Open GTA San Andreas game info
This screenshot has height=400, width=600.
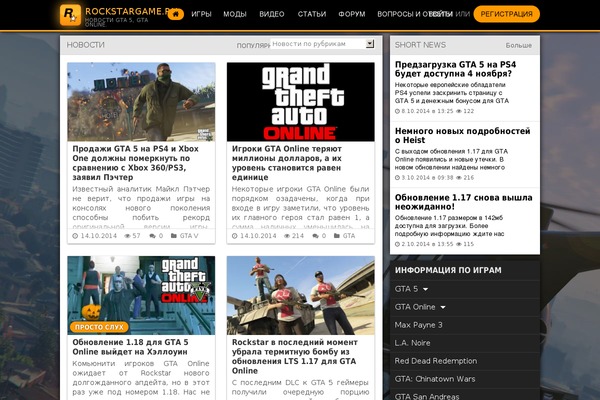click(x=427, y=396)
